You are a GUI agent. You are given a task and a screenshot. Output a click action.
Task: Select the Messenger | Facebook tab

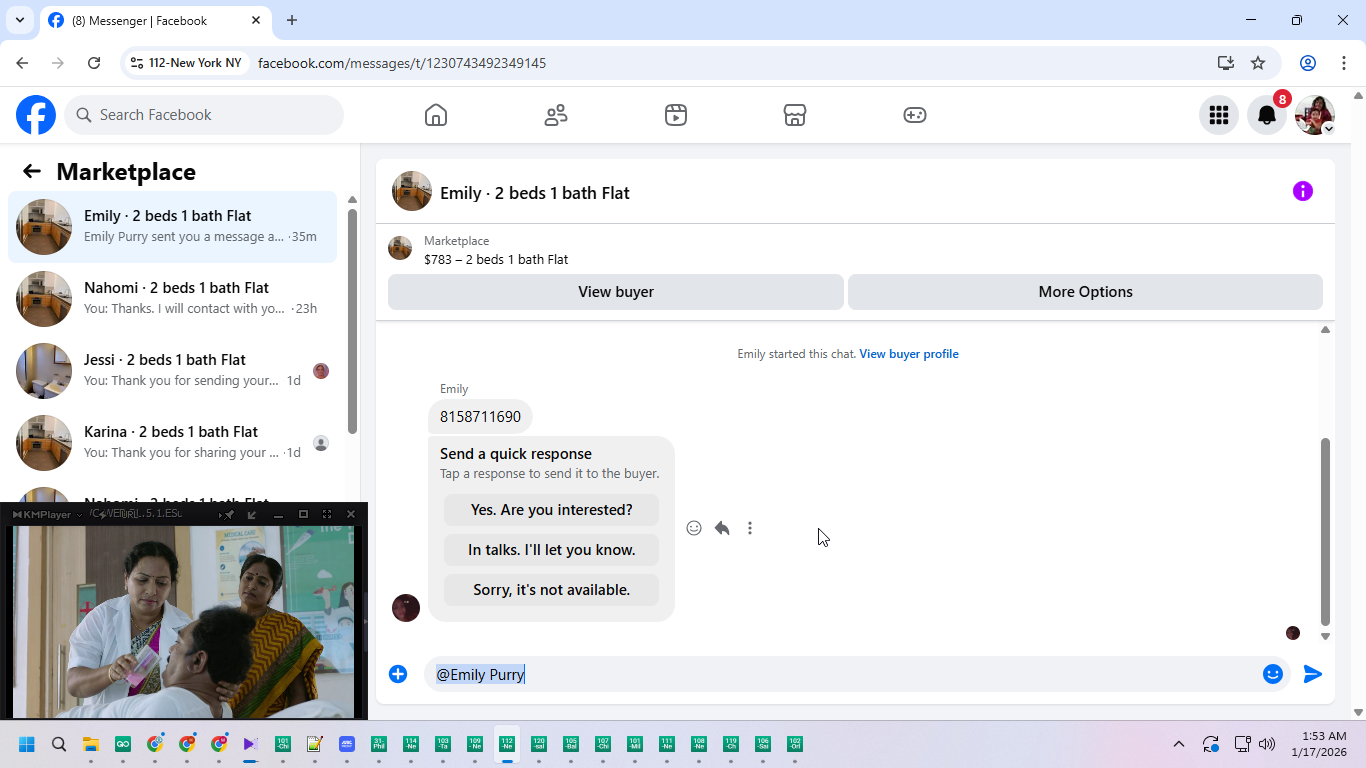pos(155,20)
